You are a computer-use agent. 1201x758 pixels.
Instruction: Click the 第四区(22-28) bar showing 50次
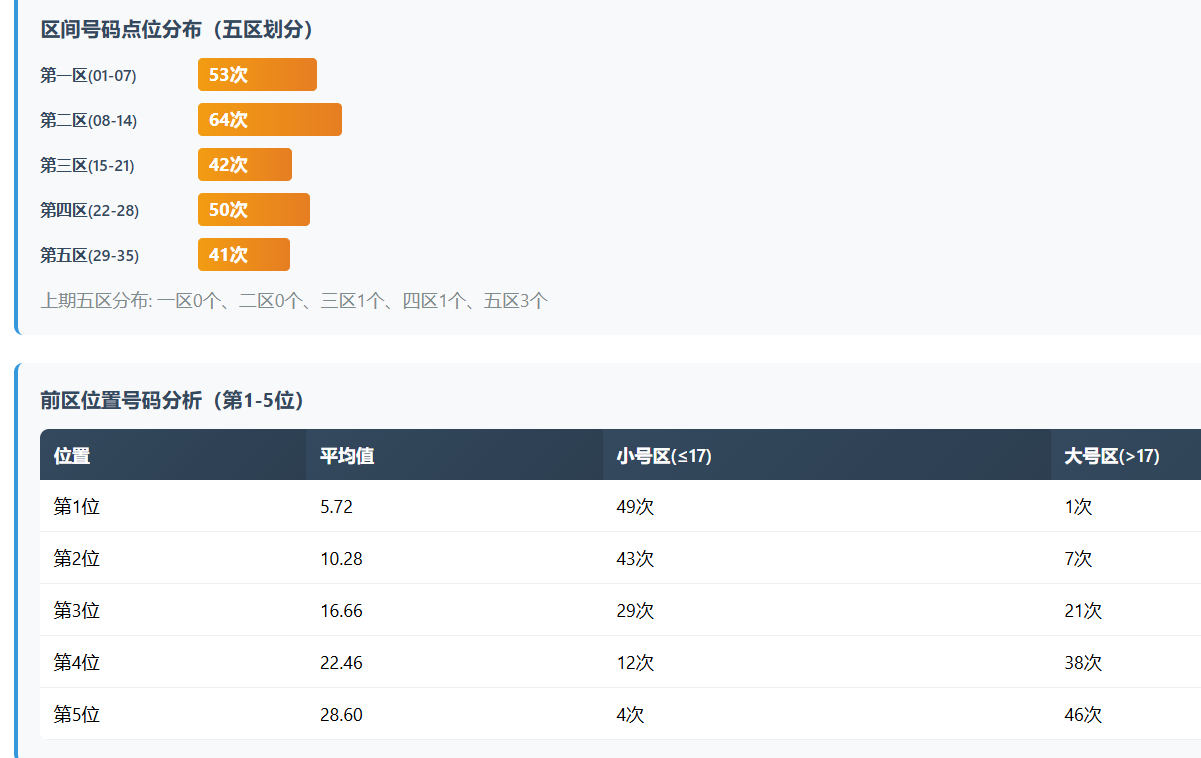click(254, 210)
